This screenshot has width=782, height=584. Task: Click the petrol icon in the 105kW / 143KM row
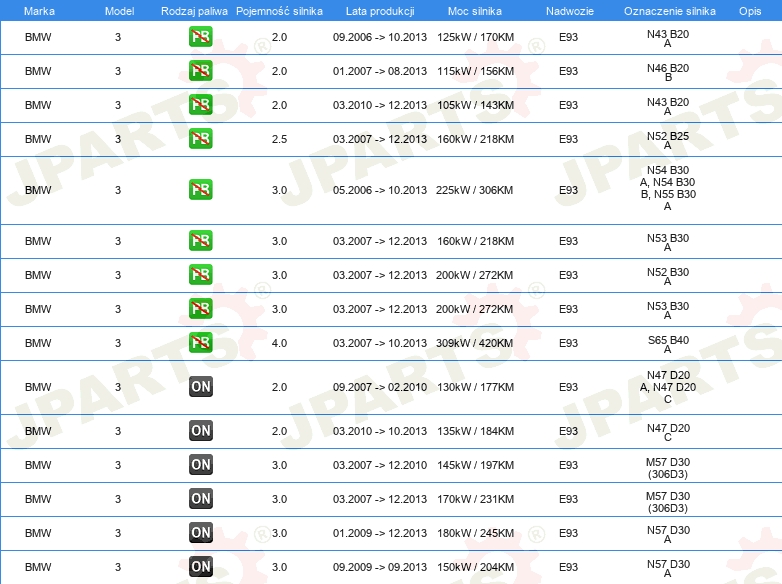(x=200, y=105)
